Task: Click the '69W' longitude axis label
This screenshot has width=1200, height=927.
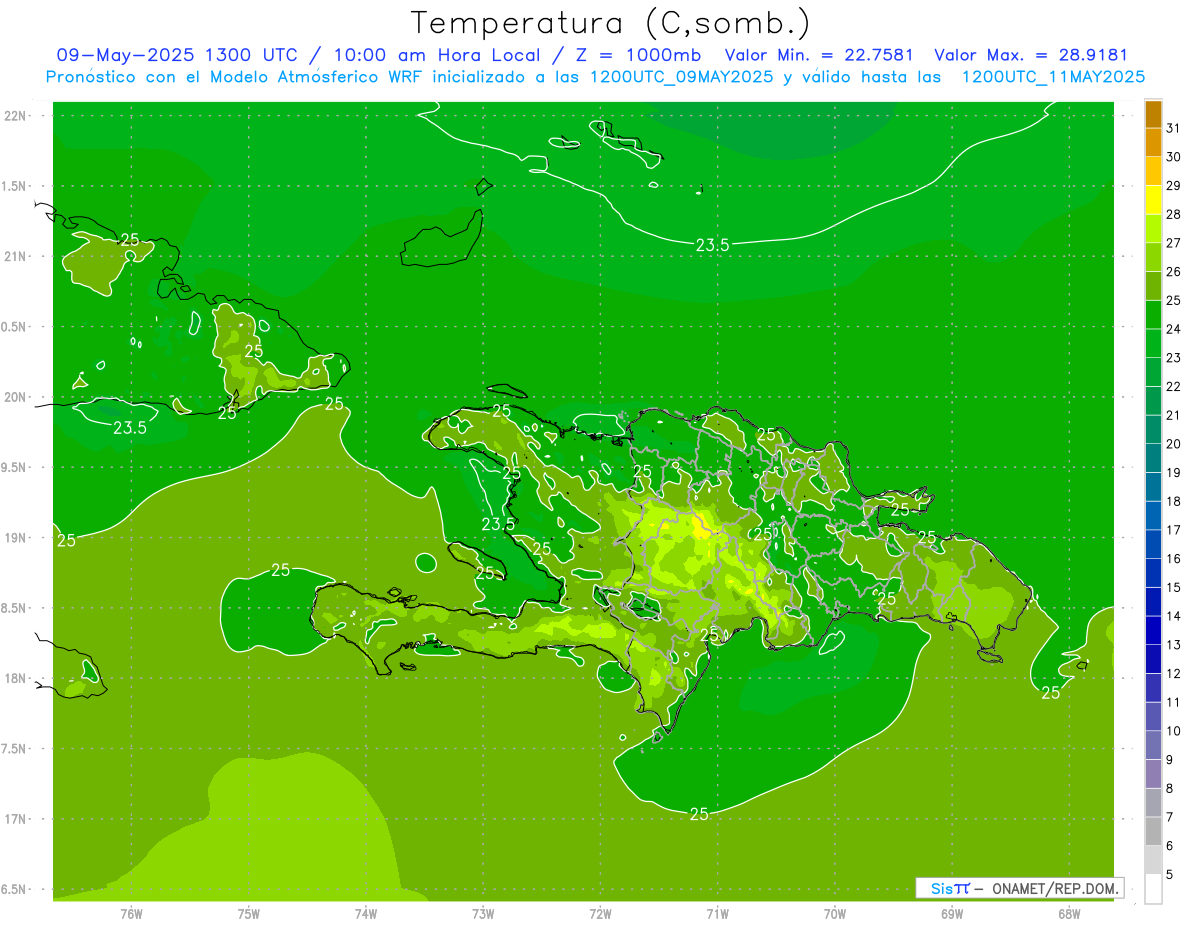Action: [x=952, y=913]
